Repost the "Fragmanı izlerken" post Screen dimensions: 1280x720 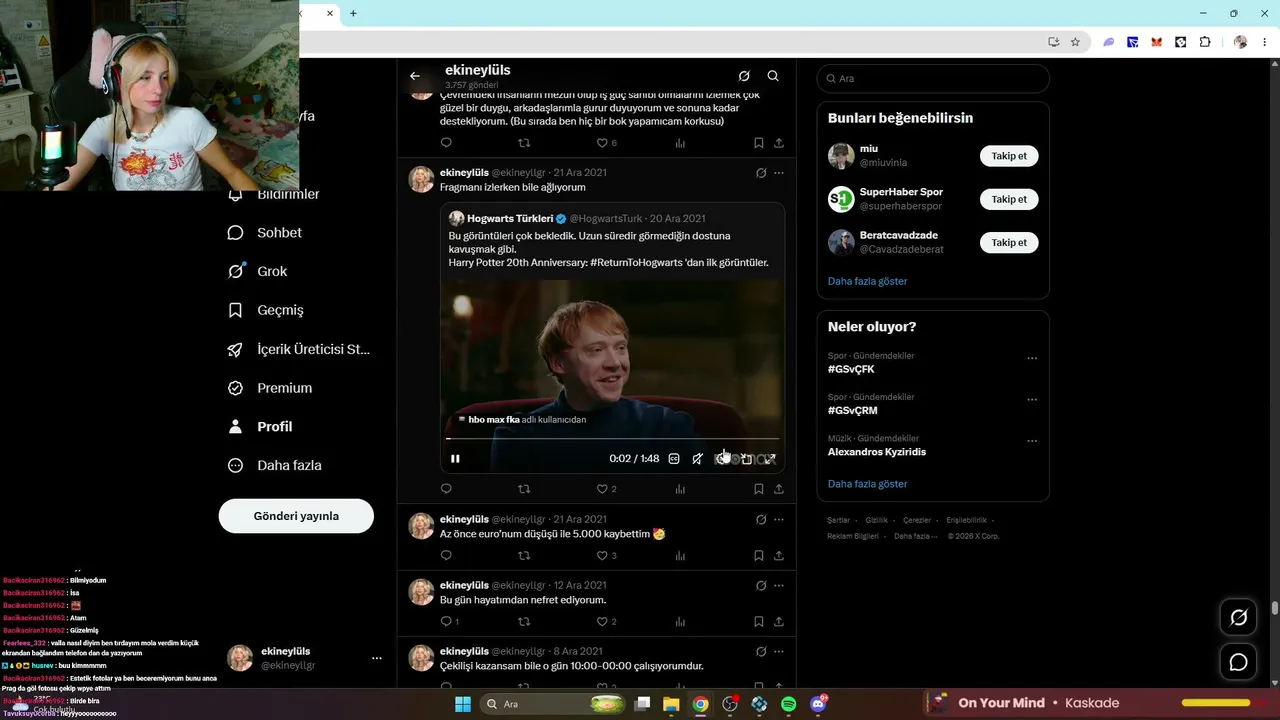click(524, 489)
